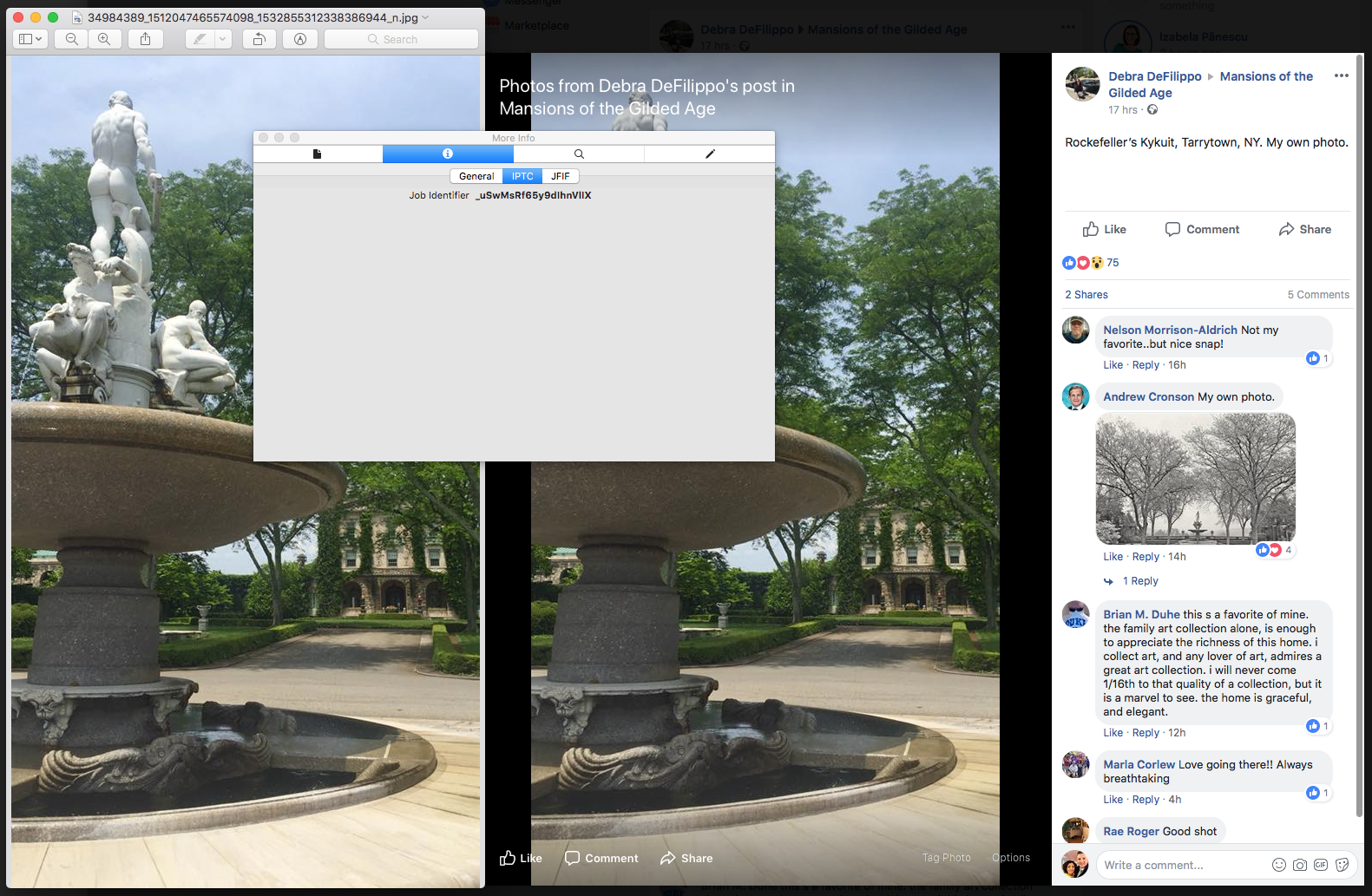Zoom out in the Preview toolbar
Viewport: 1372px width, 896px height.
(x=72, y=39)
